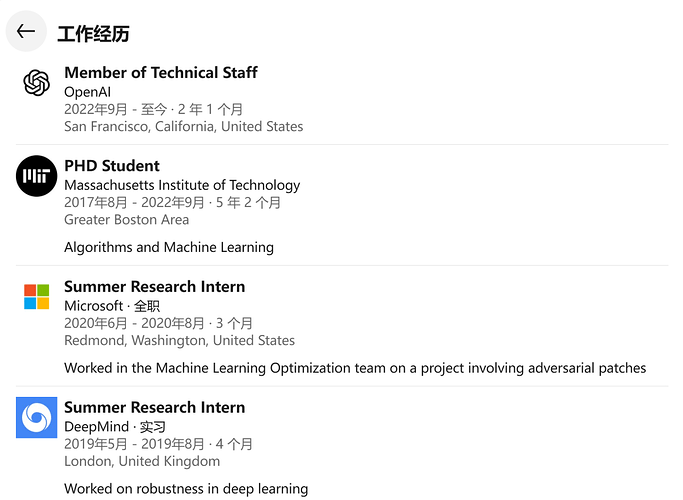Click the 工作经历 page heading

tap(93, 33)
